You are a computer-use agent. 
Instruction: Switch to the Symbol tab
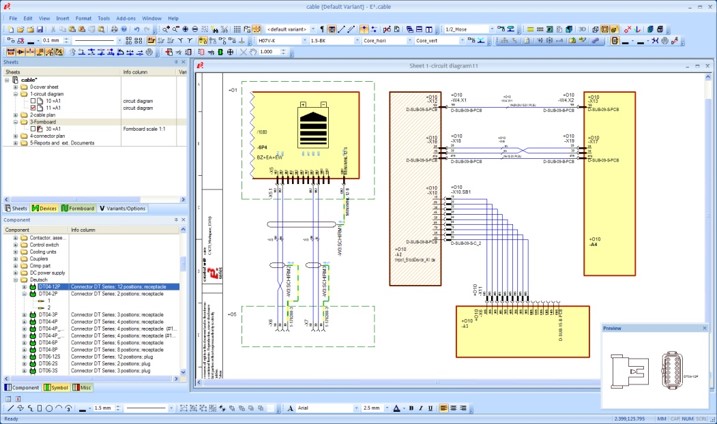click(x=56, y=387)
